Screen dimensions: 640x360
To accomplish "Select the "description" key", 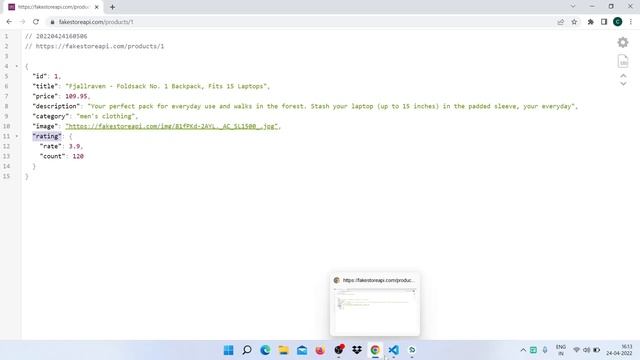I will click(x=56, y=106).
